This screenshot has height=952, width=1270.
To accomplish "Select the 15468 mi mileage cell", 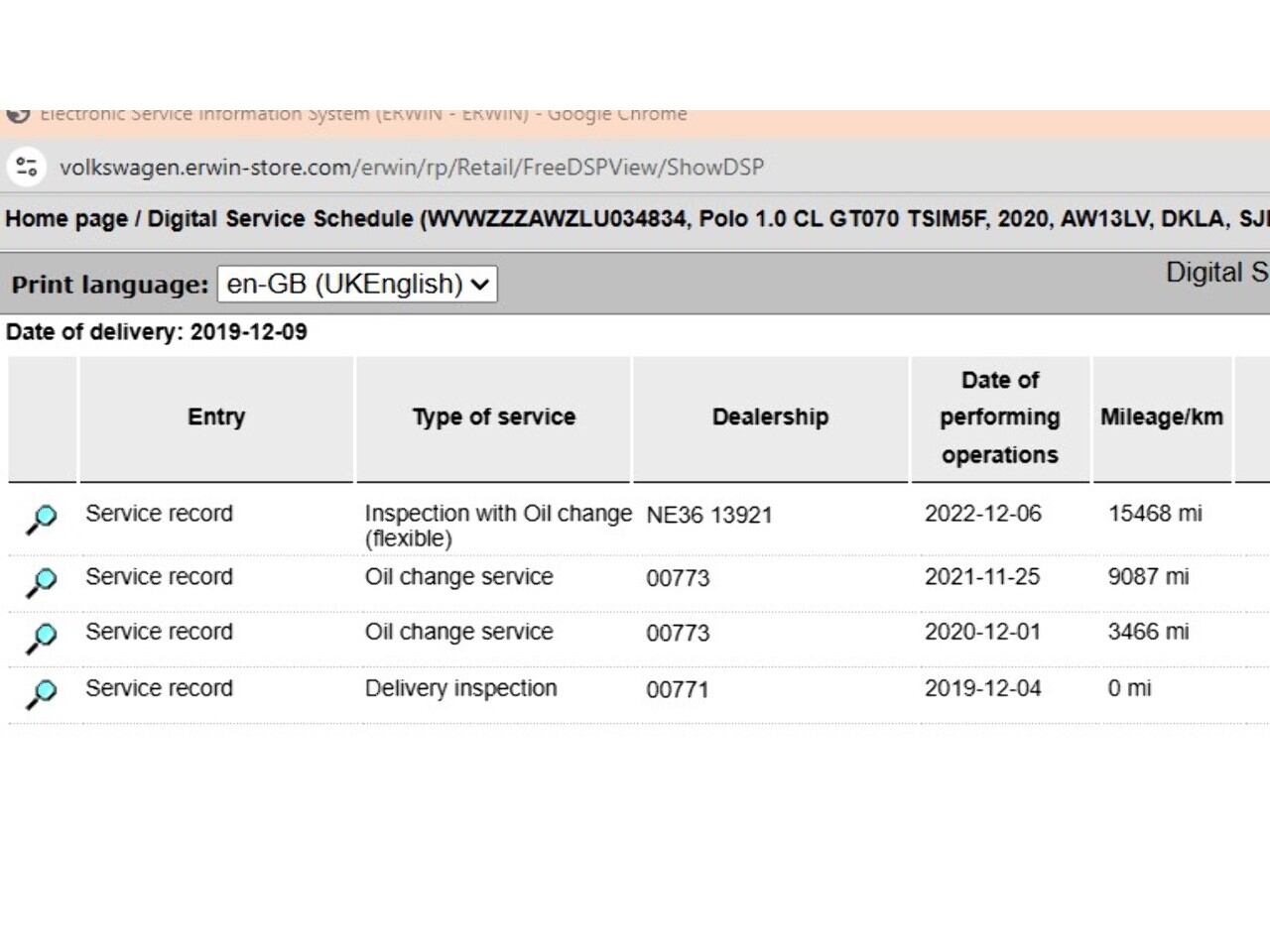I will (1155, 514).
